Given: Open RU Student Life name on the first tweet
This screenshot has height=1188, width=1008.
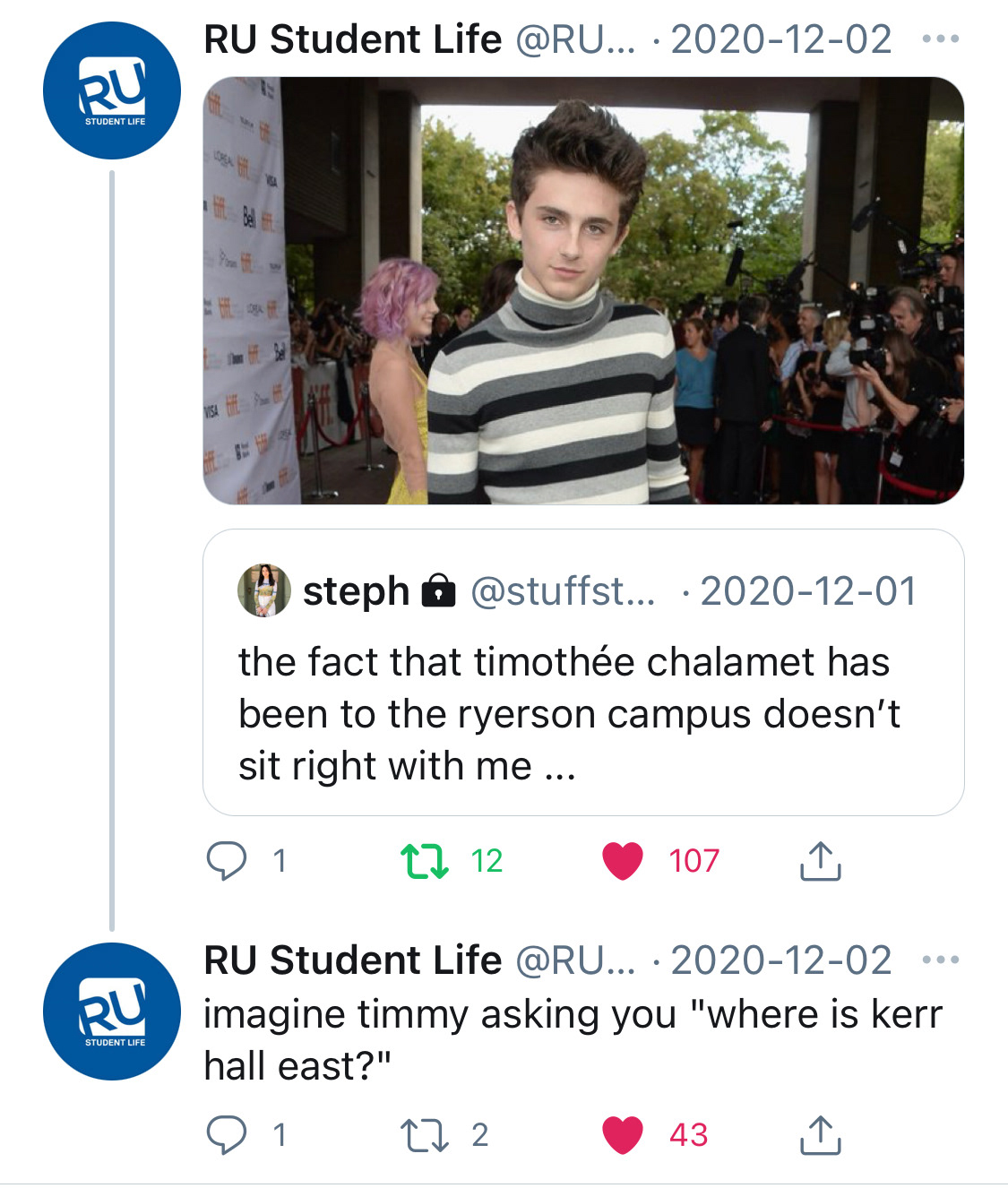Looking at the screenshot, I should click(x=353, y=39).
